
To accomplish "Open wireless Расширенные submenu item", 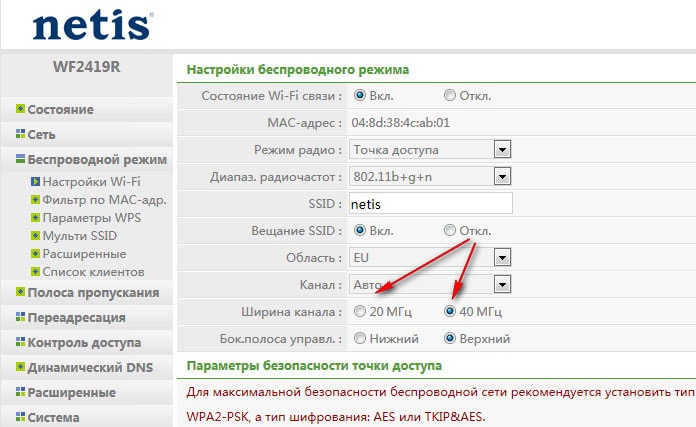I will click(84, 254).
